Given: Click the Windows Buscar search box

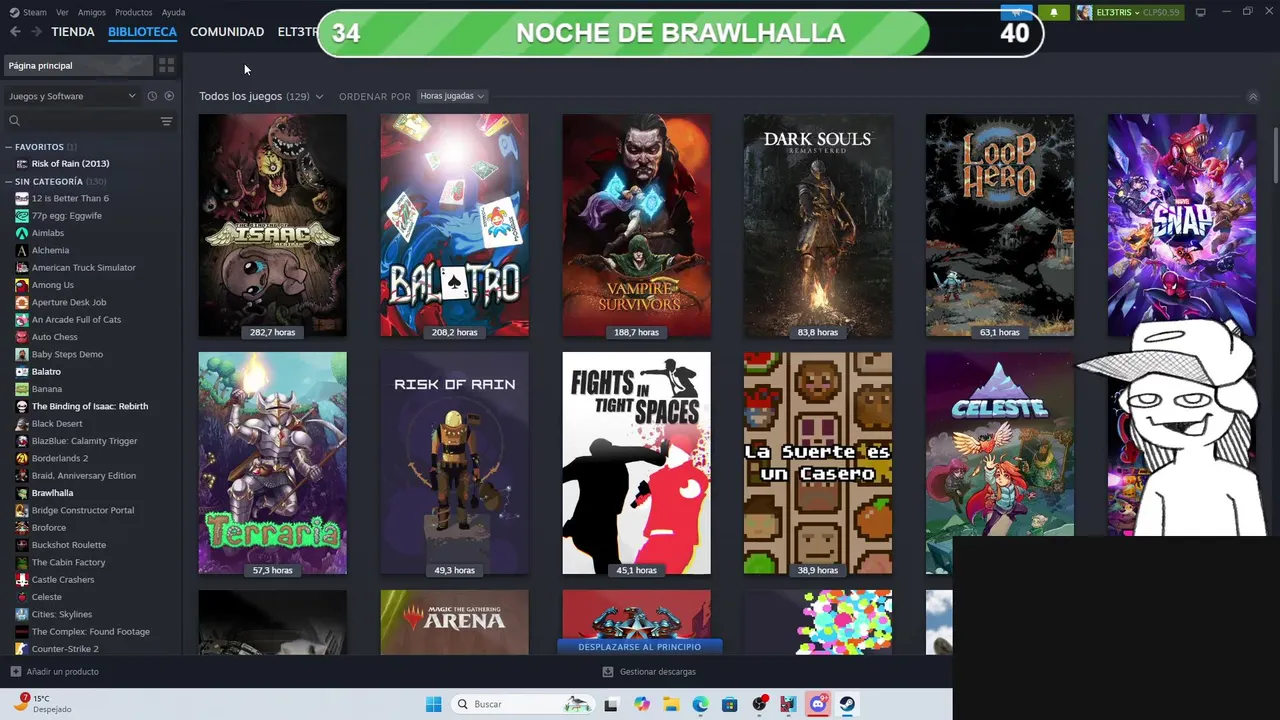Looking at the screenshot, I should (521, 704).
